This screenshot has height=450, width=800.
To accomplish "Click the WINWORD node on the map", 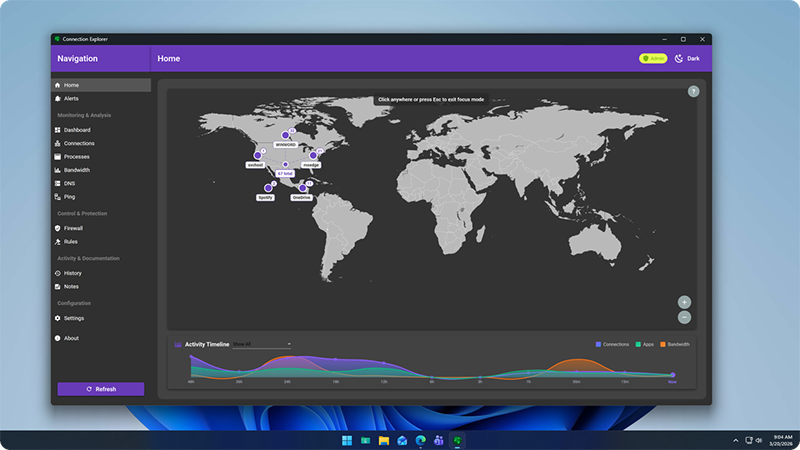I will [285, 135].
